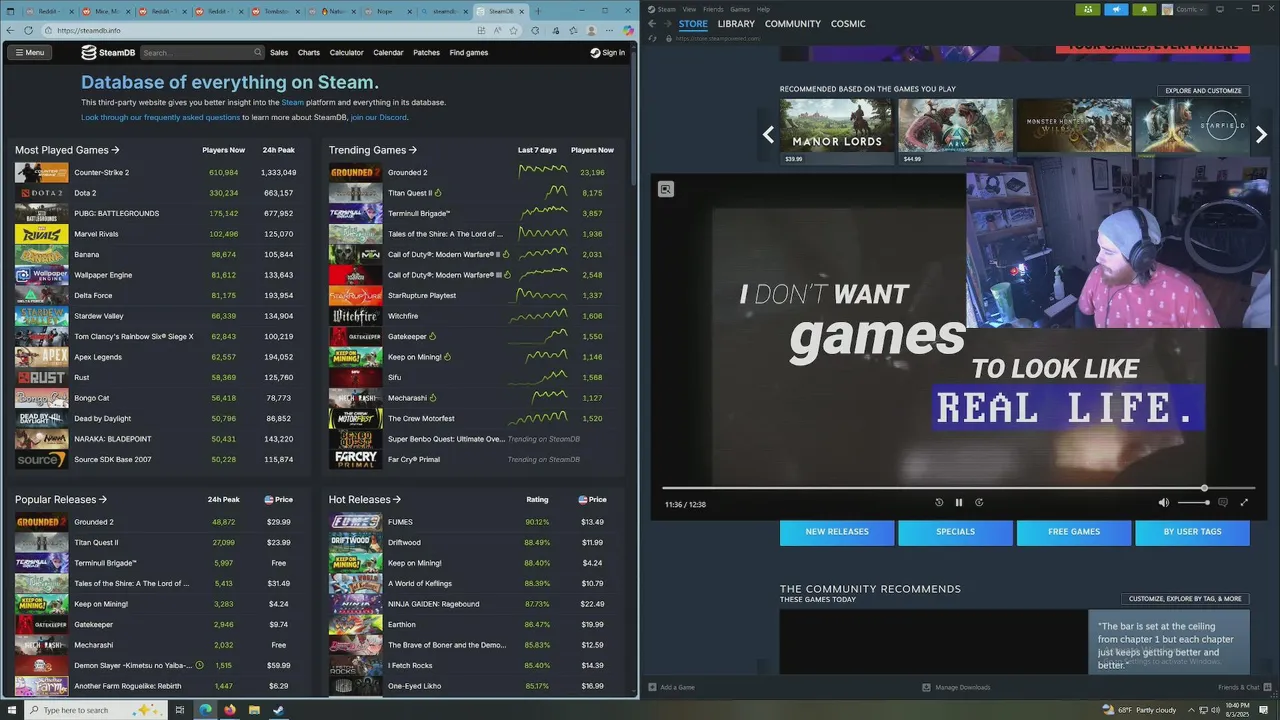Click the Stardew Valley game icon
1280x720 pixels.
point(41,316)
